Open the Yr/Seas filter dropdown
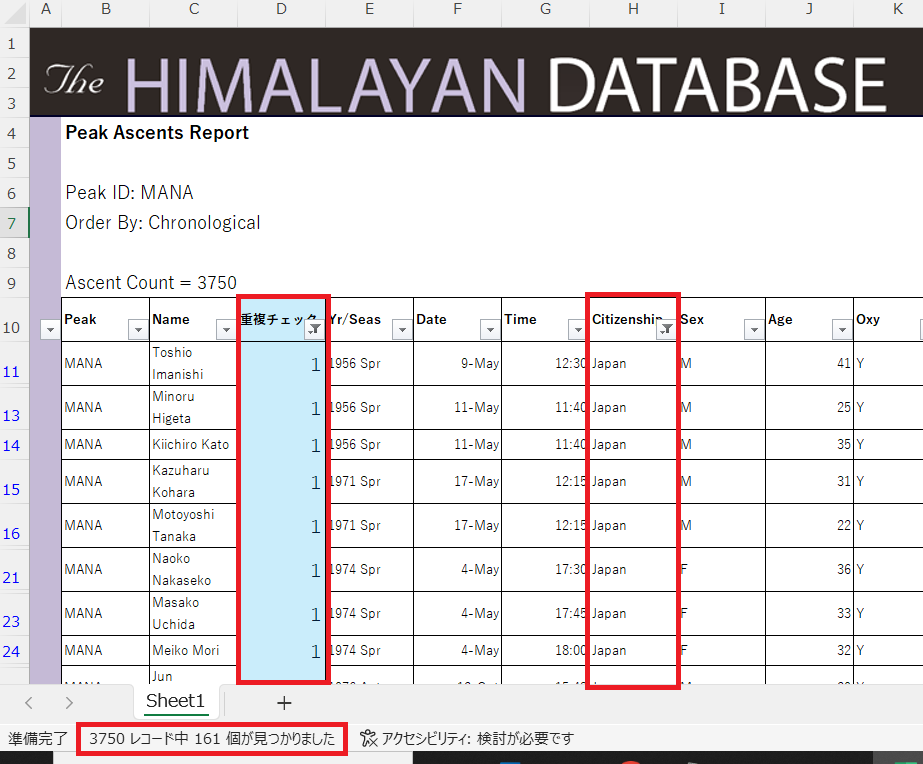Image resolution: width=923 pixels, height=764 pixels. pos(401,329)
